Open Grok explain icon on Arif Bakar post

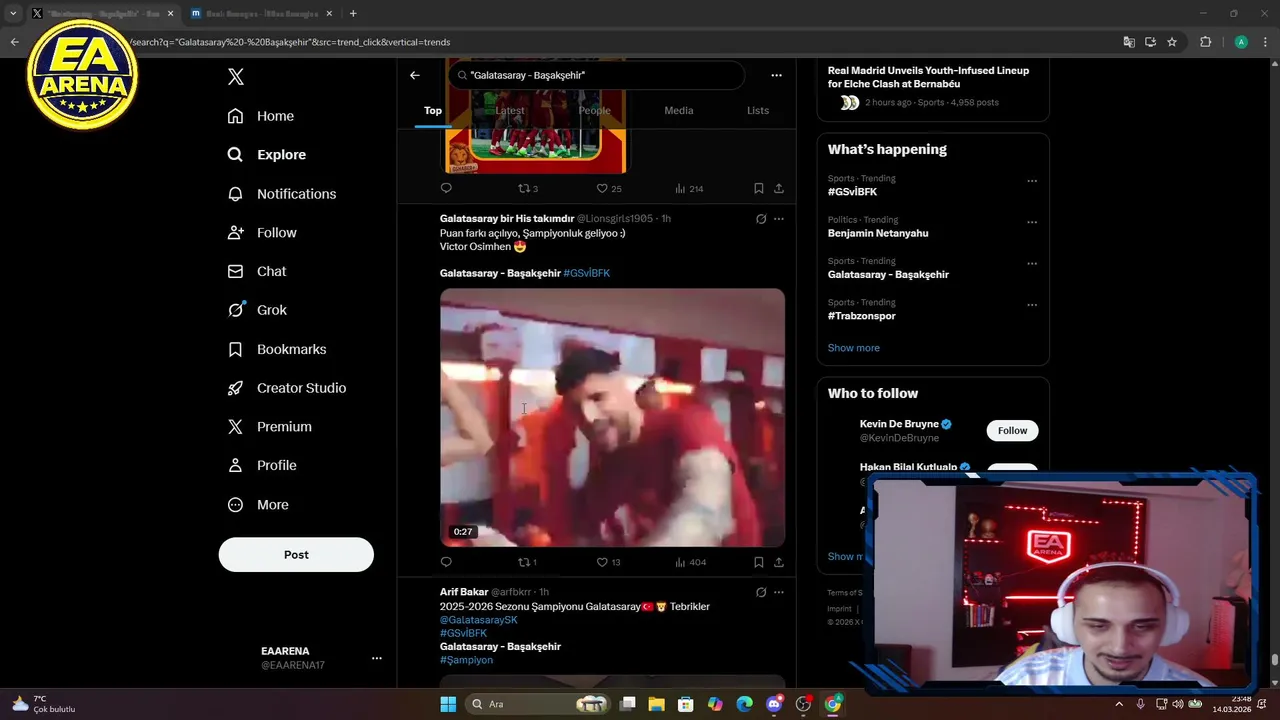tap(761, 592)
